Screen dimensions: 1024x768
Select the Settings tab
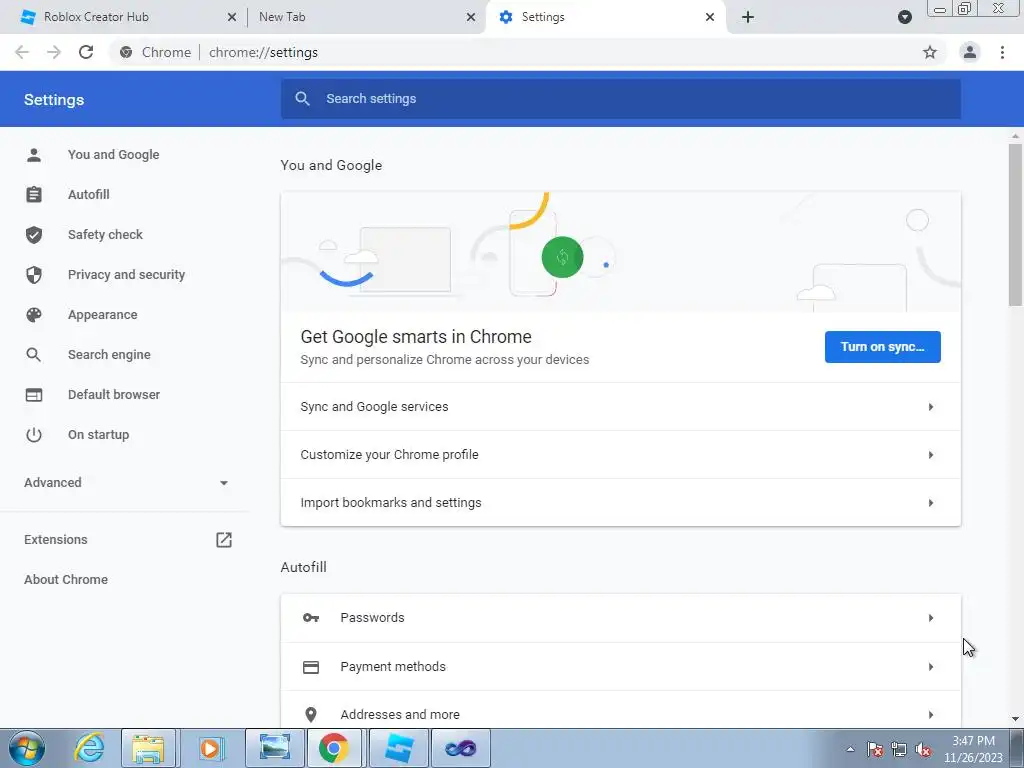(x=606, y=17)
